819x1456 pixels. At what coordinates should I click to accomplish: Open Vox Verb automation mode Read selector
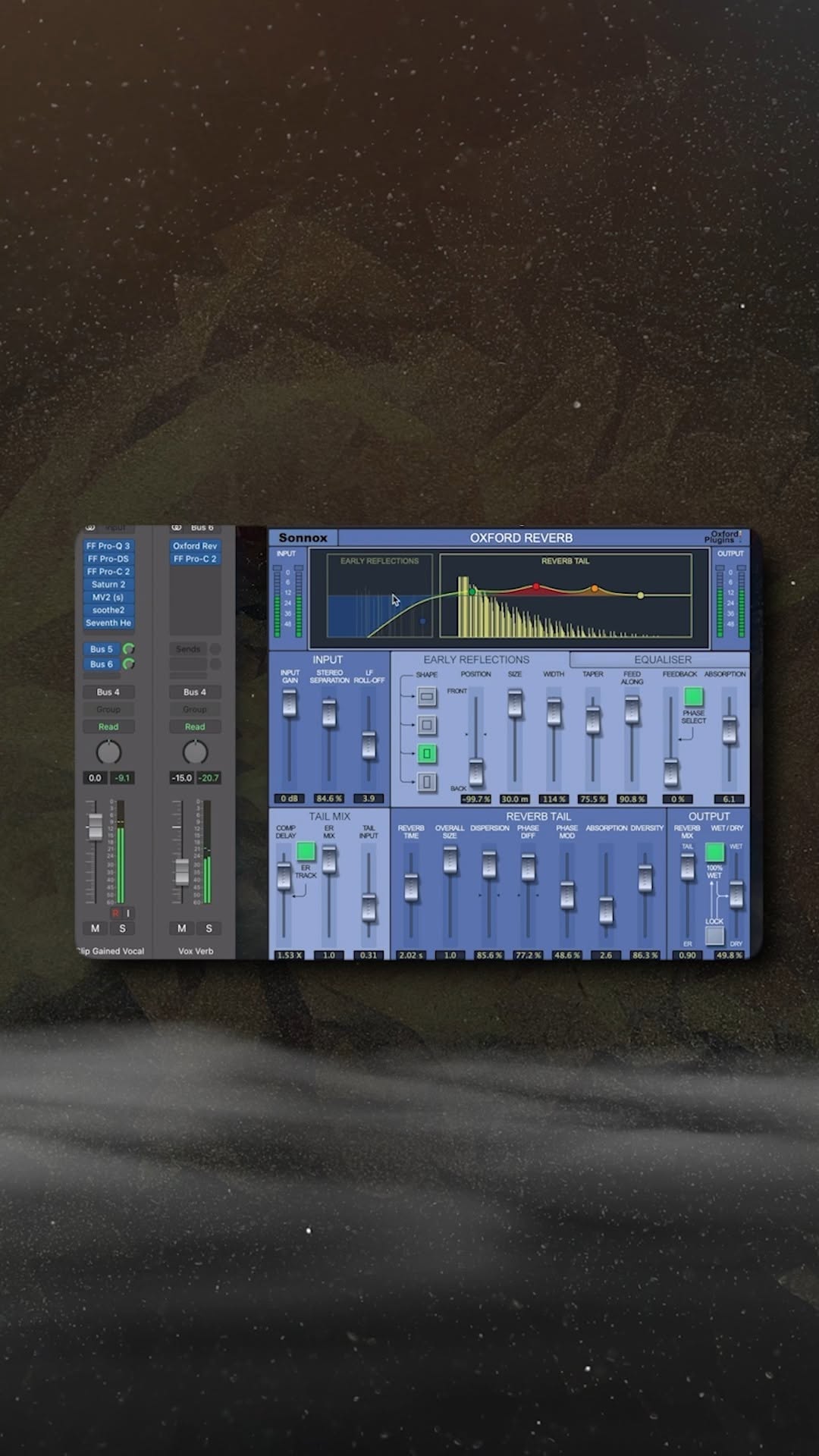pyautogui.click(x=195, y=726)
